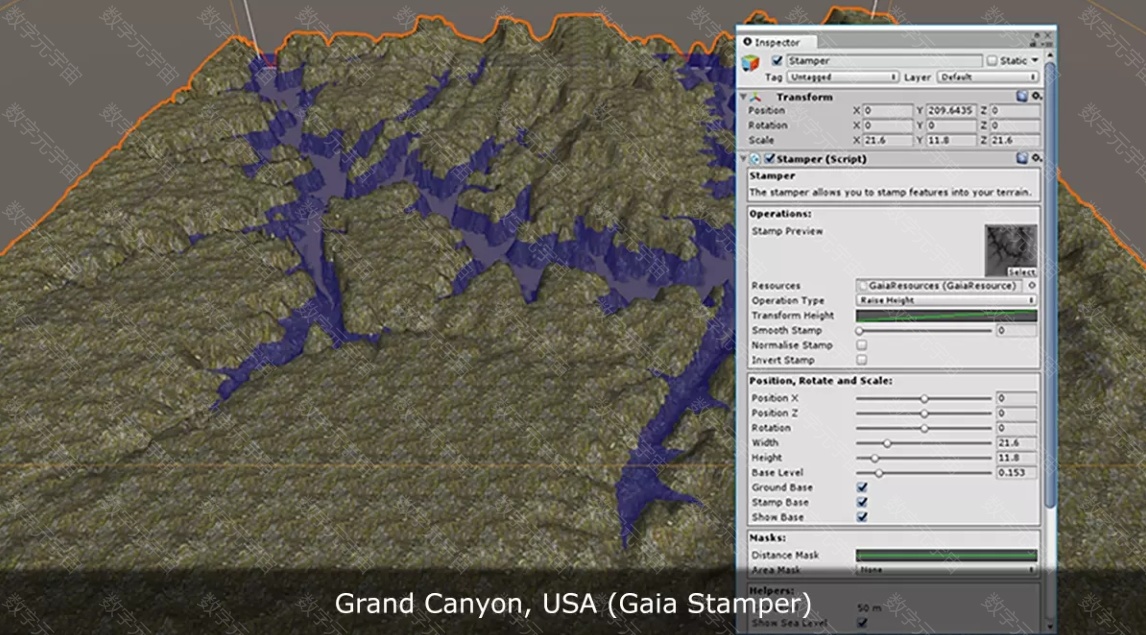The image size is (1146, 635).
Task: Click the Transform axes icon
Action: click(x=756, y=96)
